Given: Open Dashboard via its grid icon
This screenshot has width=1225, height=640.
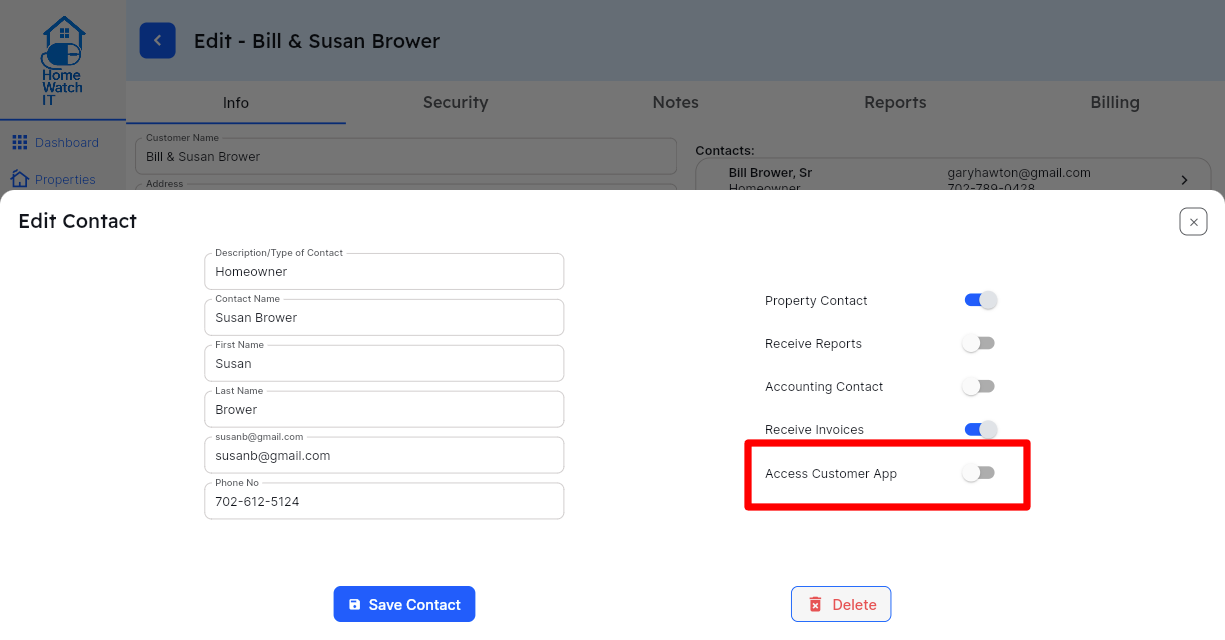Looking at the screenshot, I should pos(19,143).
